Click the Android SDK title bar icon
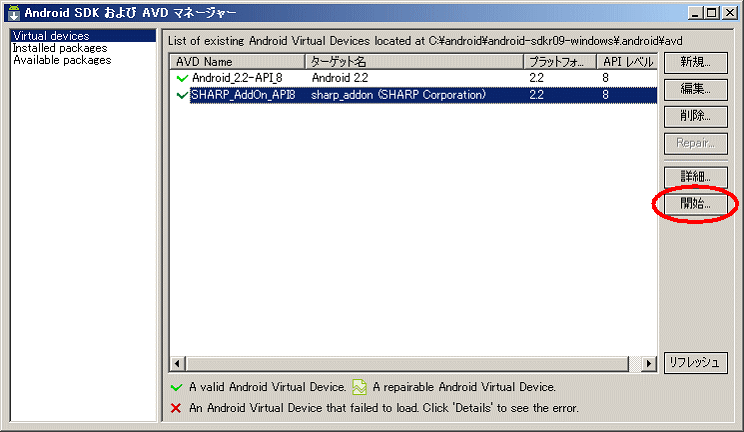 (x=14, y=13)
